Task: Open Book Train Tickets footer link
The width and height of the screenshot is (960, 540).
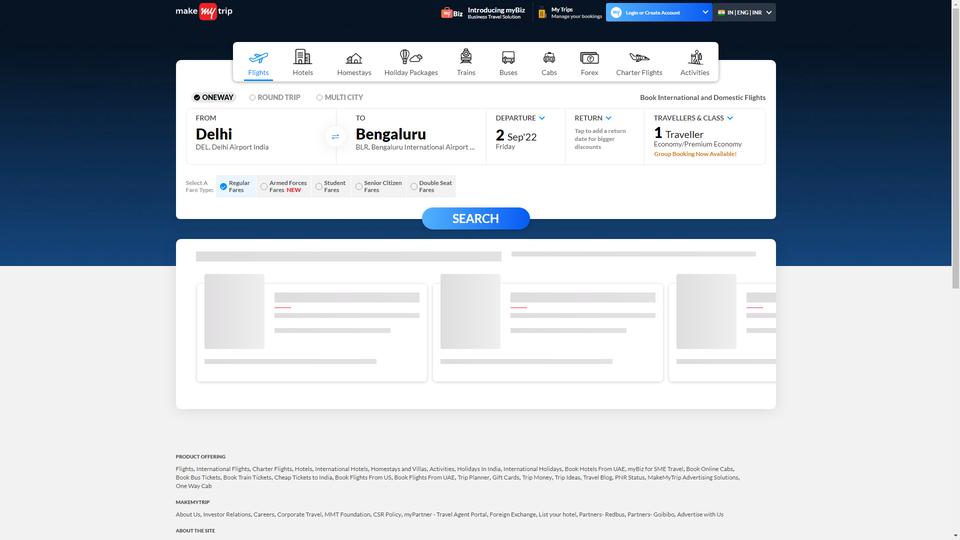Action: tap(247, 478)
